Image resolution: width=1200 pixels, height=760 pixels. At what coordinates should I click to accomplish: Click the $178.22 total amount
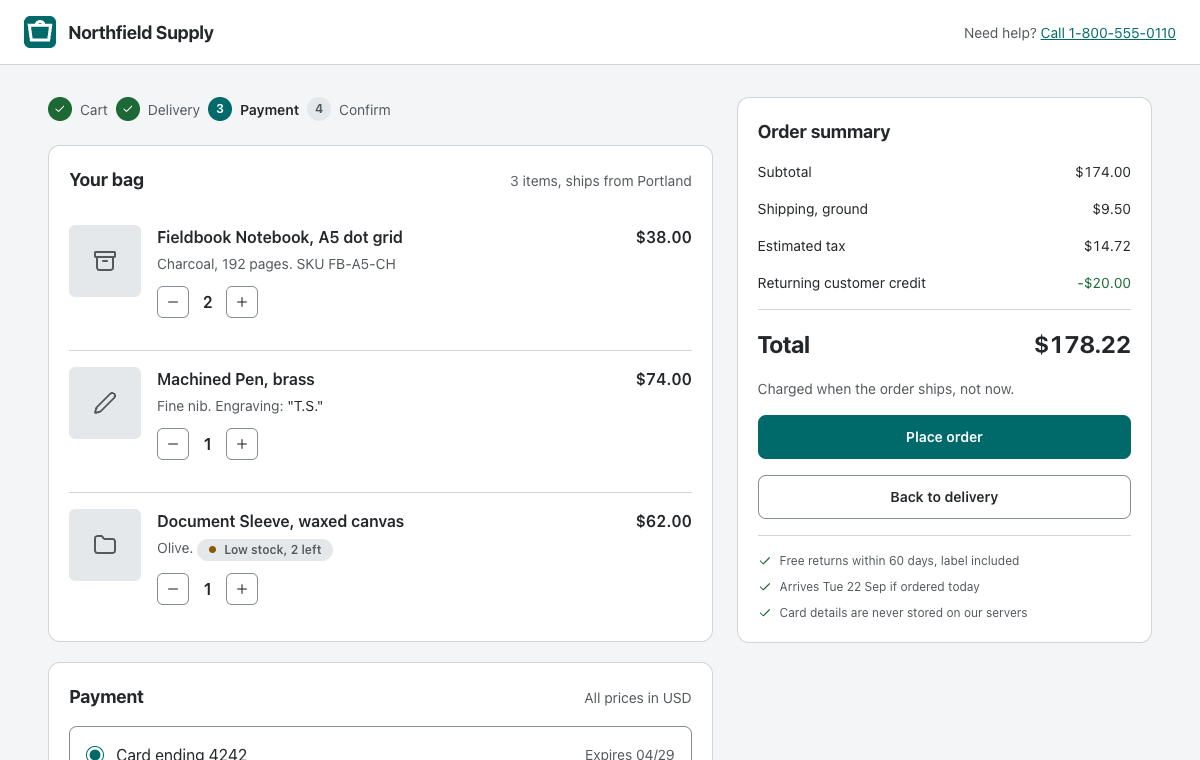click(x=1083, y=345)
